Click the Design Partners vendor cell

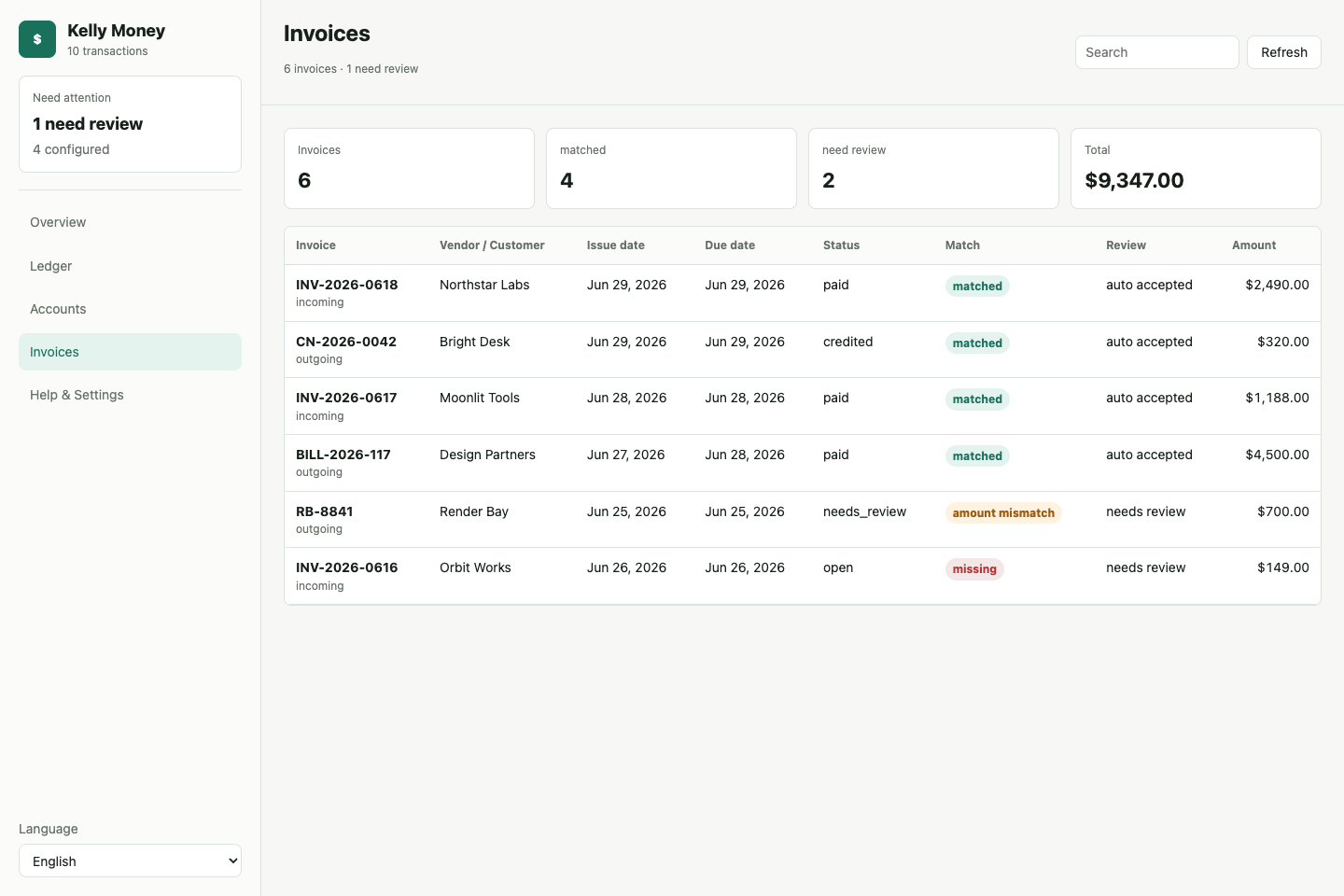pos(487,455)
